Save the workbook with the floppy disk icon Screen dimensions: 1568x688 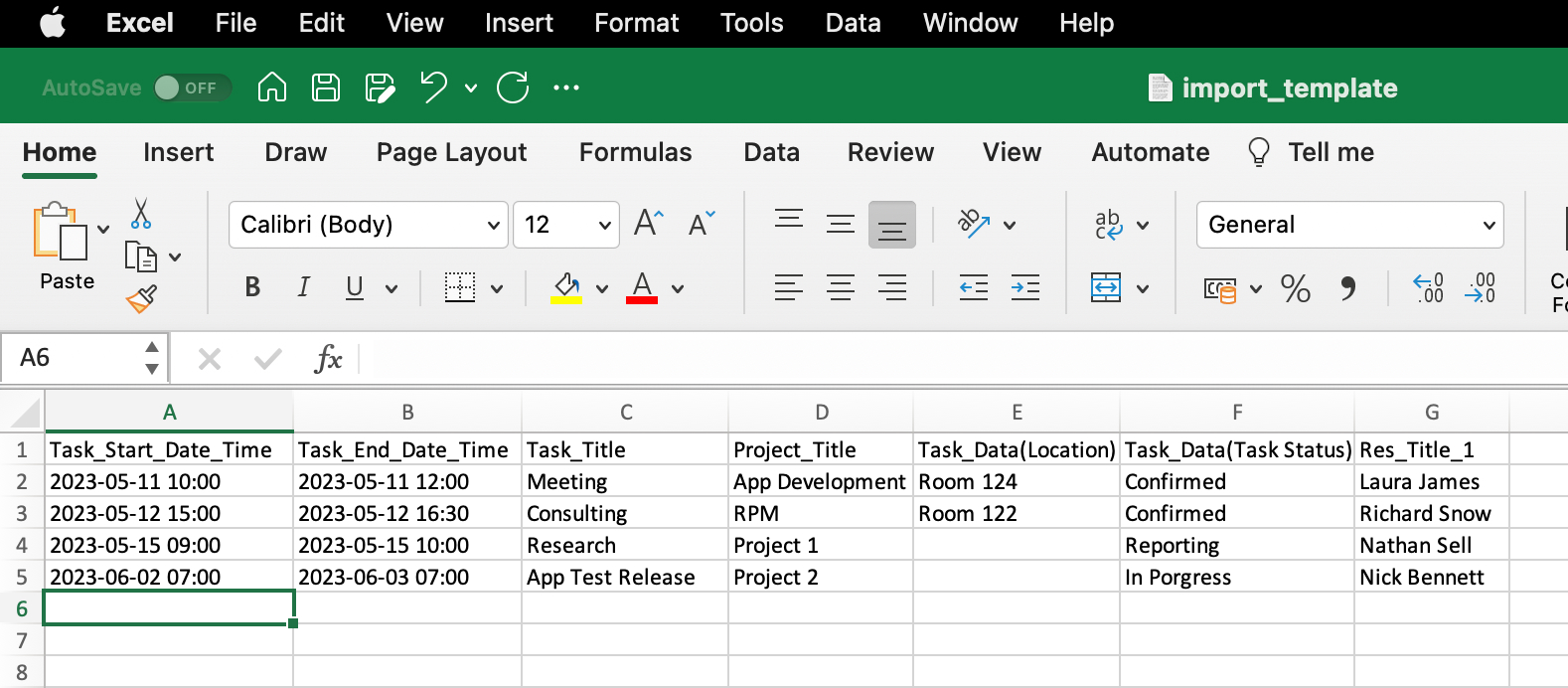click(x=326, y=87)
